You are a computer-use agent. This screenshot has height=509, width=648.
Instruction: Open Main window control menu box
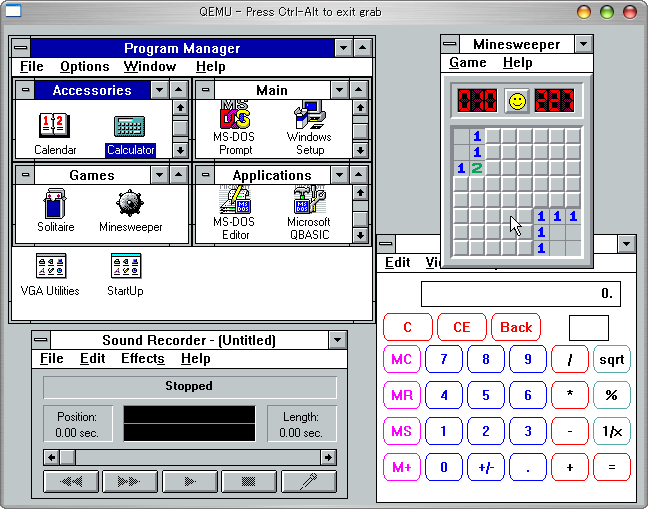(x=205, y=90)
